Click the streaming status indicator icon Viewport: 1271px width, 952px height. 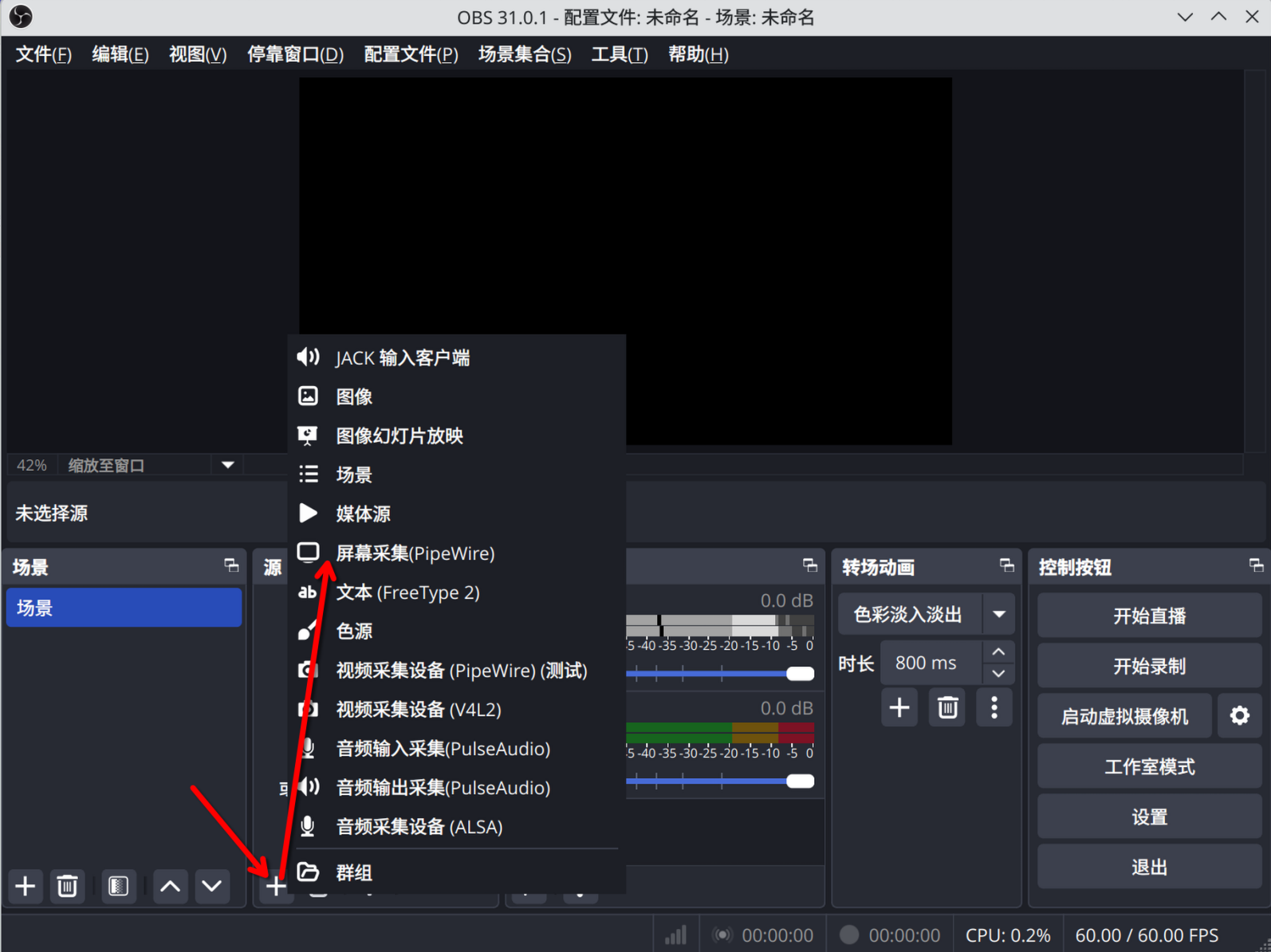pyautogui.click(x=722, y=934)
